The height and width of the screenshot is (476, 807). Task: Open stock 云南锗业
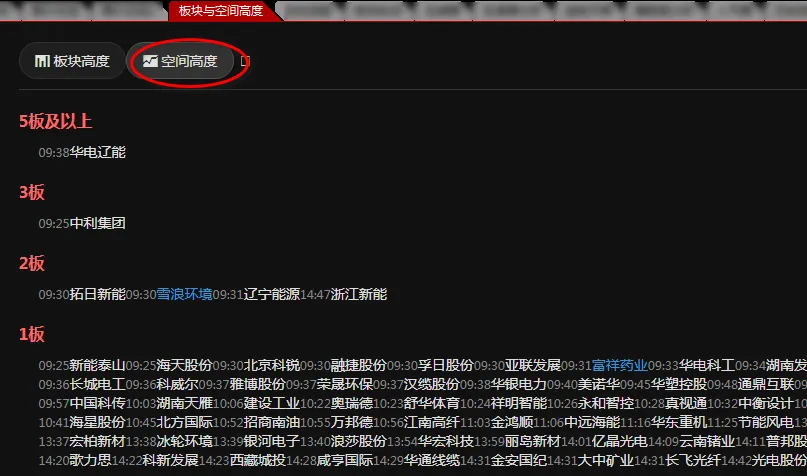coord(707,442)
